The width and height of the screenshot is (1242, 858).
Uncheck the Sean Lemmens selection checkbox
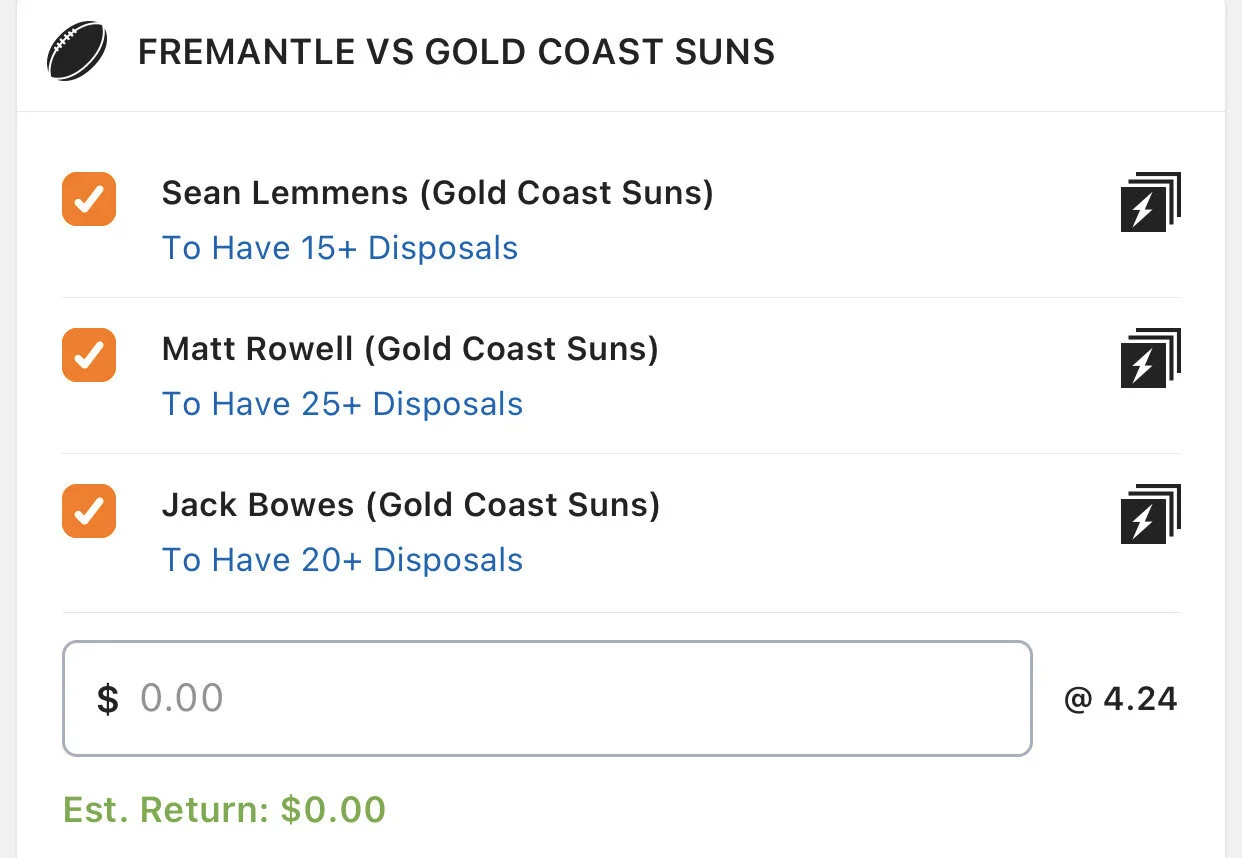click(89, 199)
